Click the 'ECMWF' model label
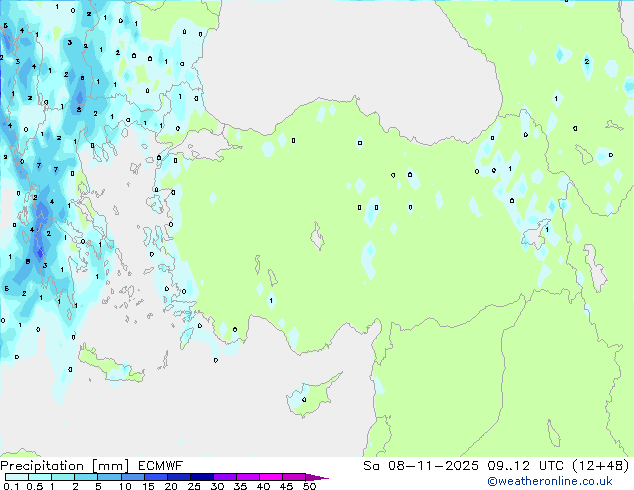The image size is (634, 490). (160, 466)
